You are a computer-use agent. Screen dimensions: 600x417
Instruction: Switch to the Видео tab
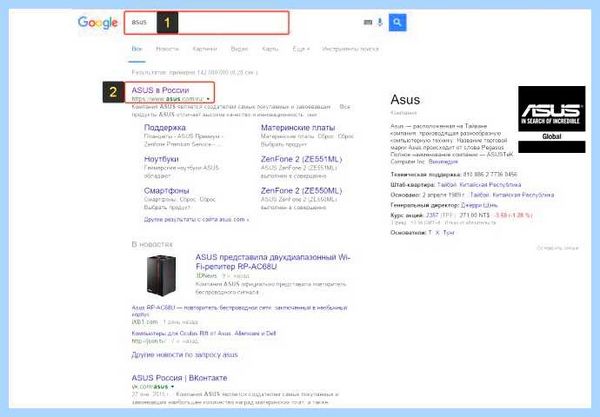point(239,49)
